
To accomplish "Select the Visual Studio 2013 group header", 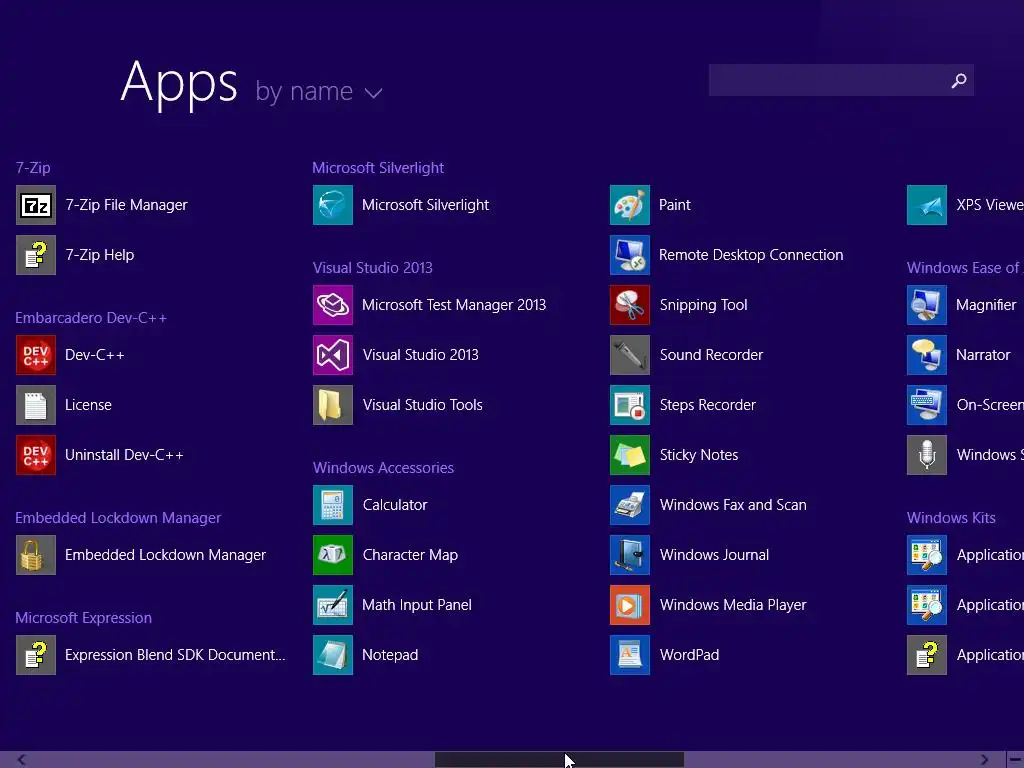I will (x=372, y=268).
